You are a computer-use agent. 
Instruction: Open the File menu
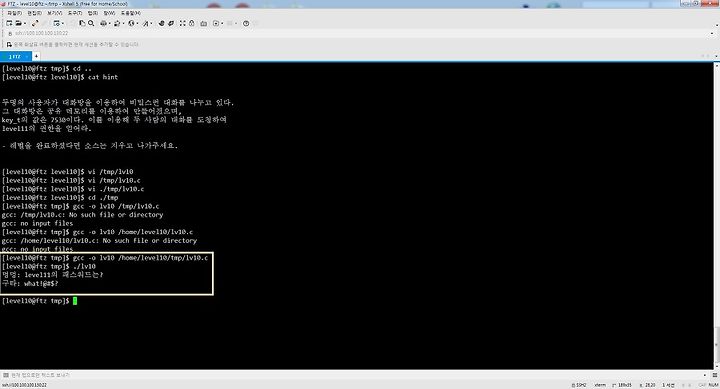[x=14, y=13]
